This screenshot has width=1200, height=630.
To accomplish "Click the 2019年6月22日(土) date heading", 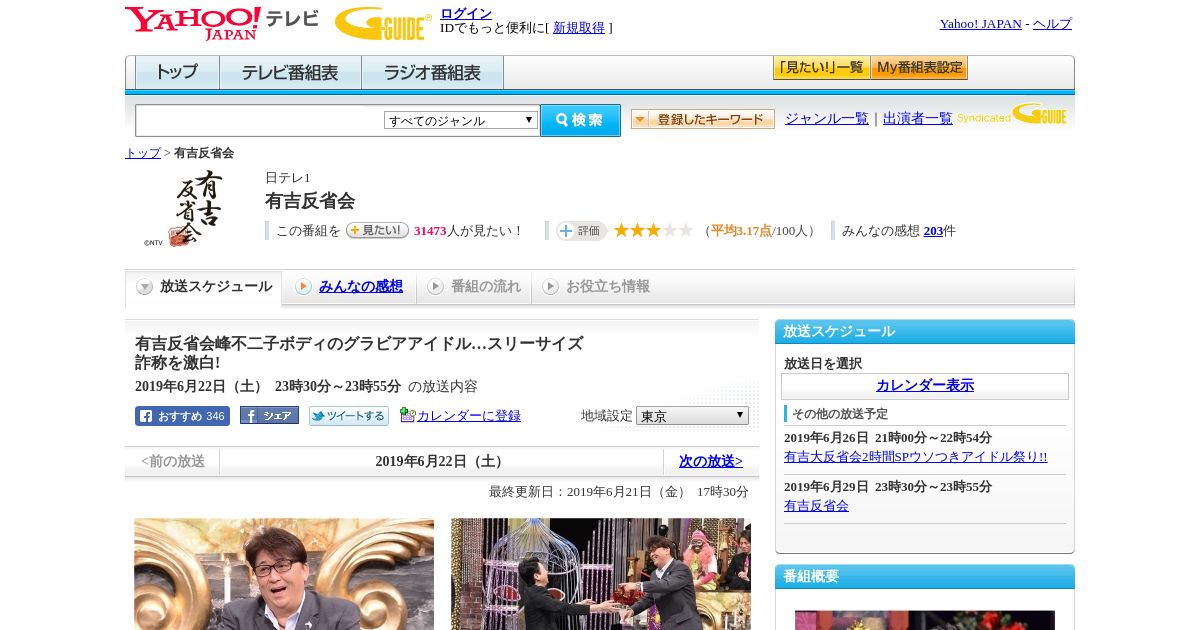I will tap(441, 461).
